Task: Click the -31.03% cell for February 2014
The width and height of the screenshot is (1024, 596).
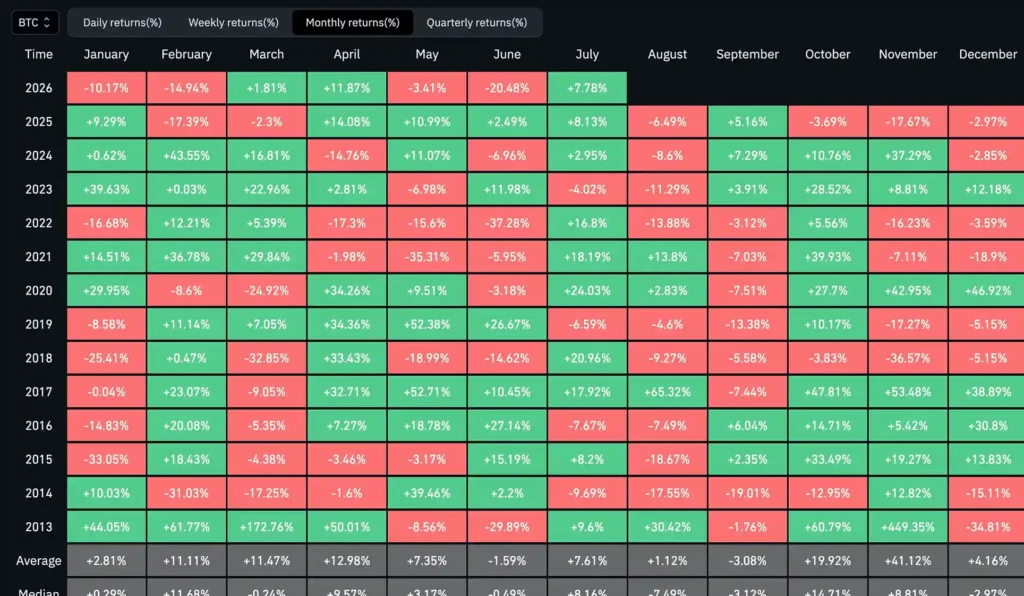Action: click(187, 493)
